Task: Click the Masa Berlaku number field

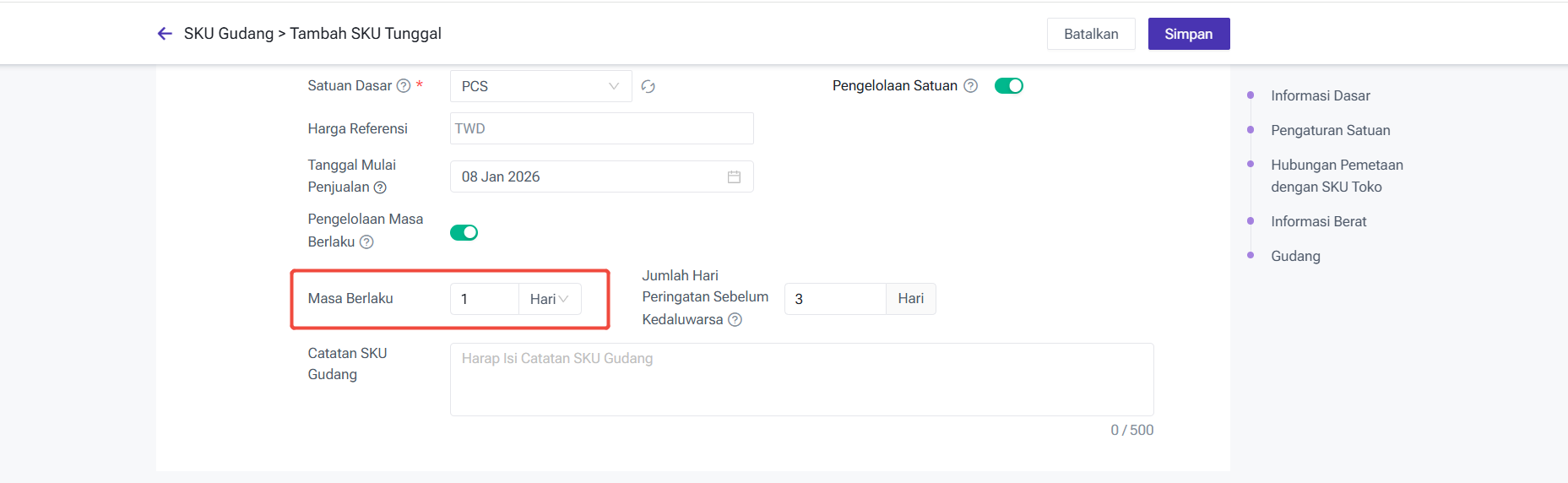Action: click(484, 299)
